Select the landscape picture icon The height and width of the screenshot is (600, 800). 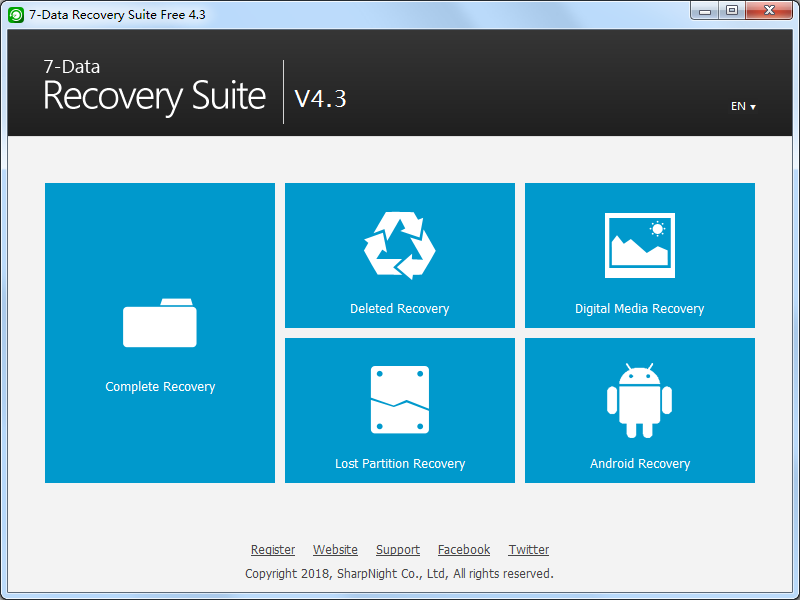[x=640, y=245]
